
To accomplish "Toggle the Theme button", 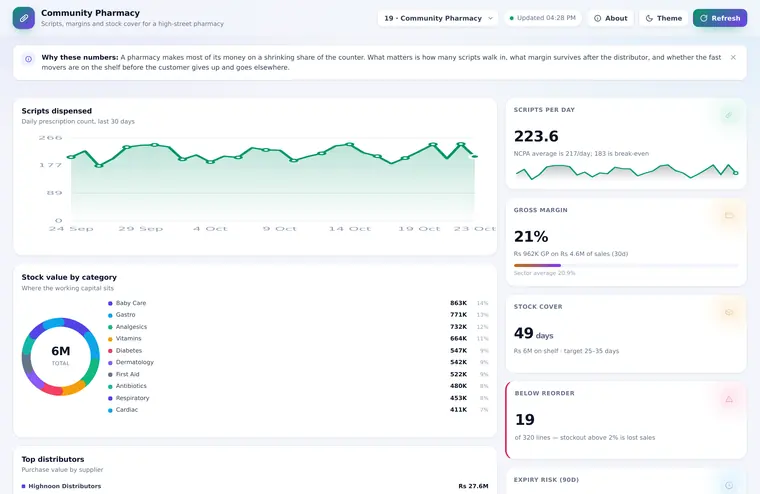I will (664, 18).
